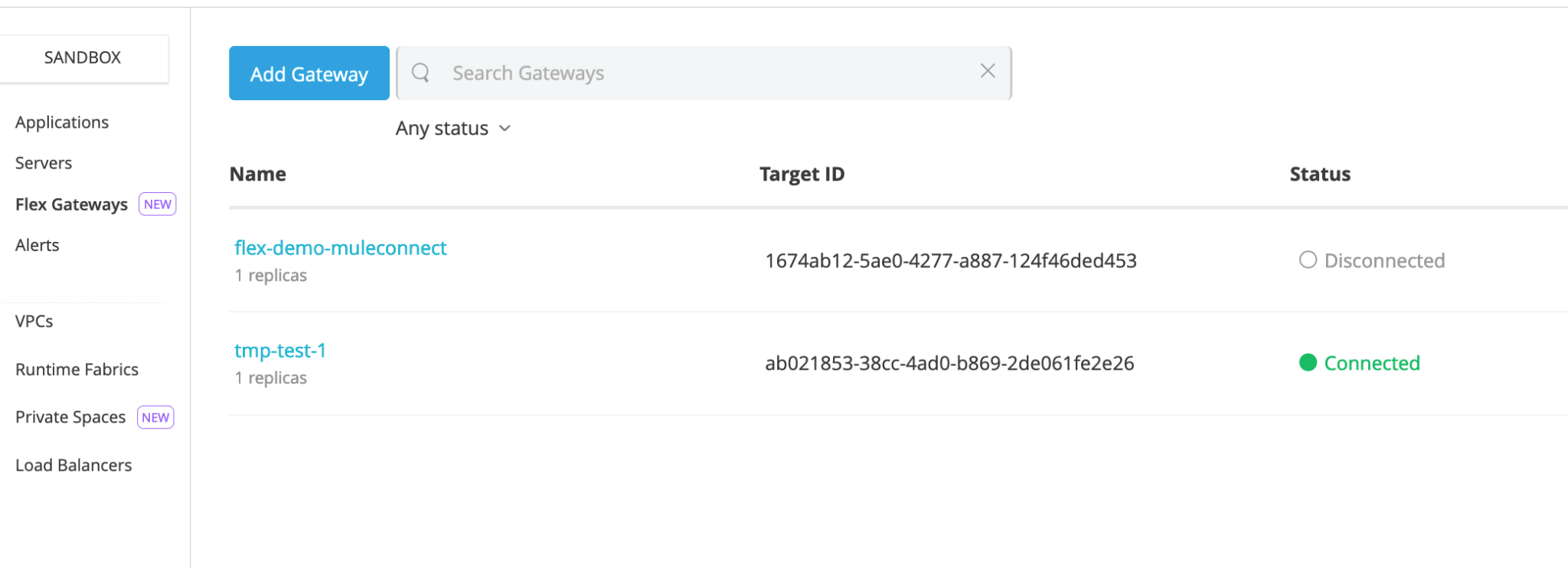The height and width of the screenshot is (568, 1568).
Task: Open Runtime Fabrics in the sidebar
Action: tap(77, 370)
